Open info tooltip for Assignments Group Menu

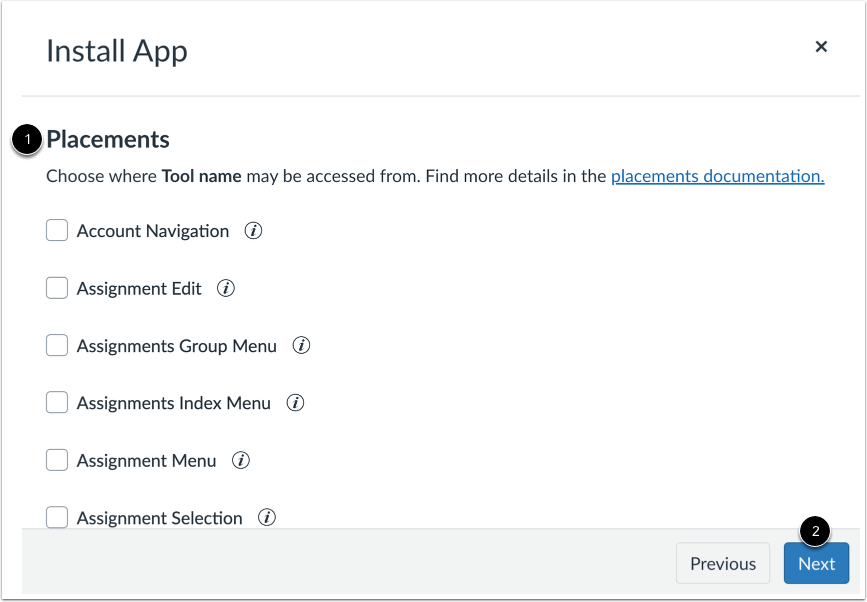(x=301, y=346)
